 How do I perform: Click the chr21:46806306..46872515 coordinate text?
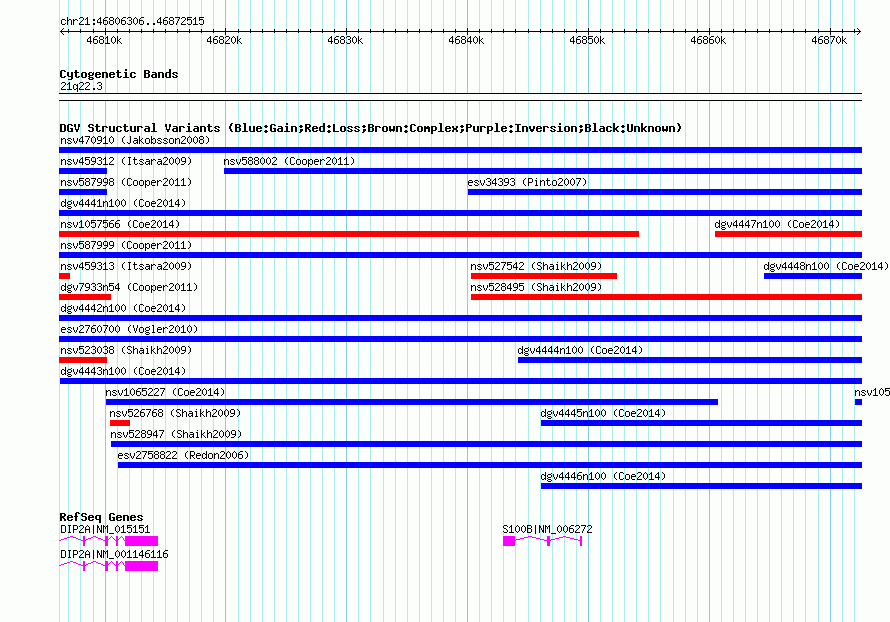coord(132,21)
